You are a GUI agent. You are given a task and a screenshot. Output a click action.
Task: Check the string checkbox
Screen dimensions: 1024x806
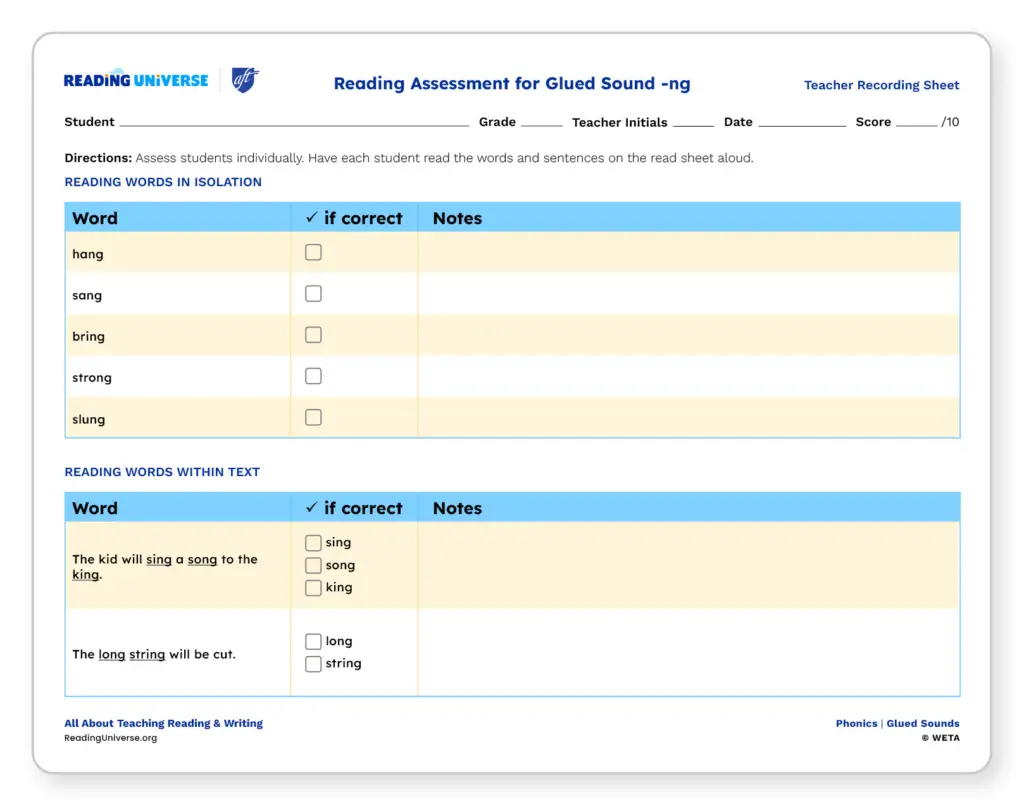pos(313,664)
